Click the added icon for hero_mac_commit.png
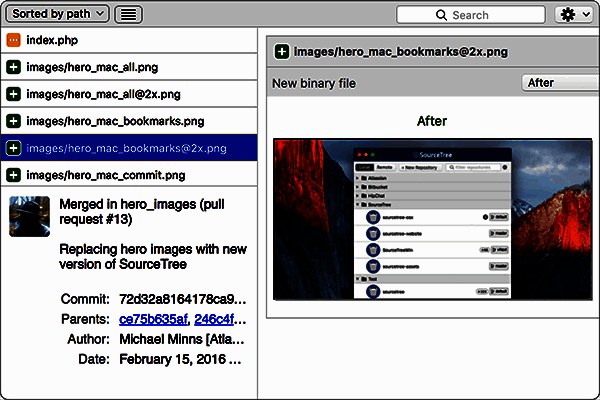 [13, 175]
